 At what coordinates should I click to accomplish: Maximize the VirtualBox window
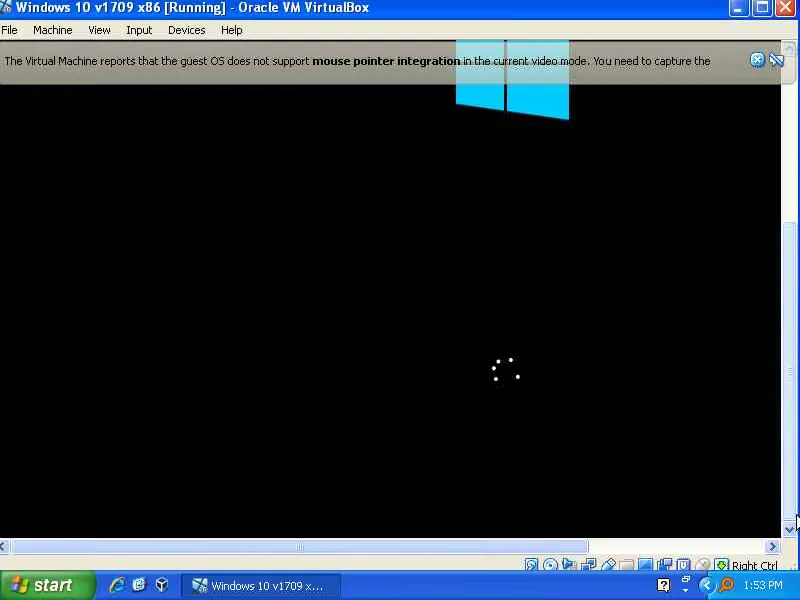(762, 8)
